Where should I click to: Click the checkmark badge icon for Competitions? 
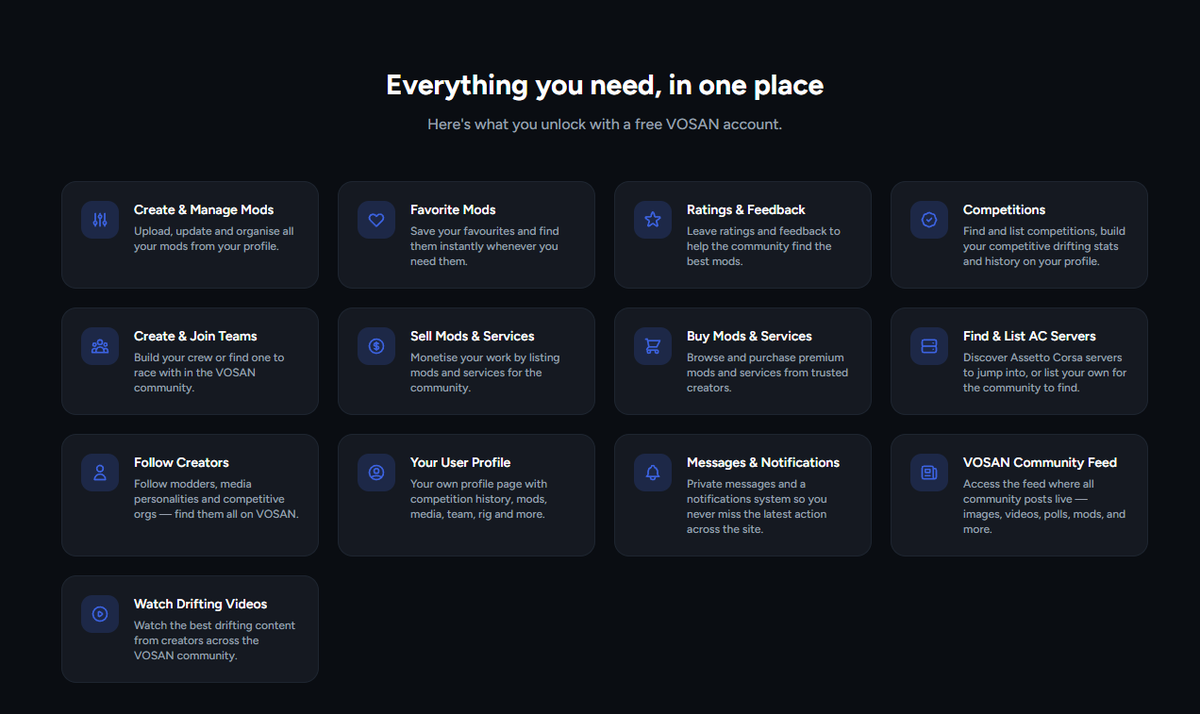[929, 220]
